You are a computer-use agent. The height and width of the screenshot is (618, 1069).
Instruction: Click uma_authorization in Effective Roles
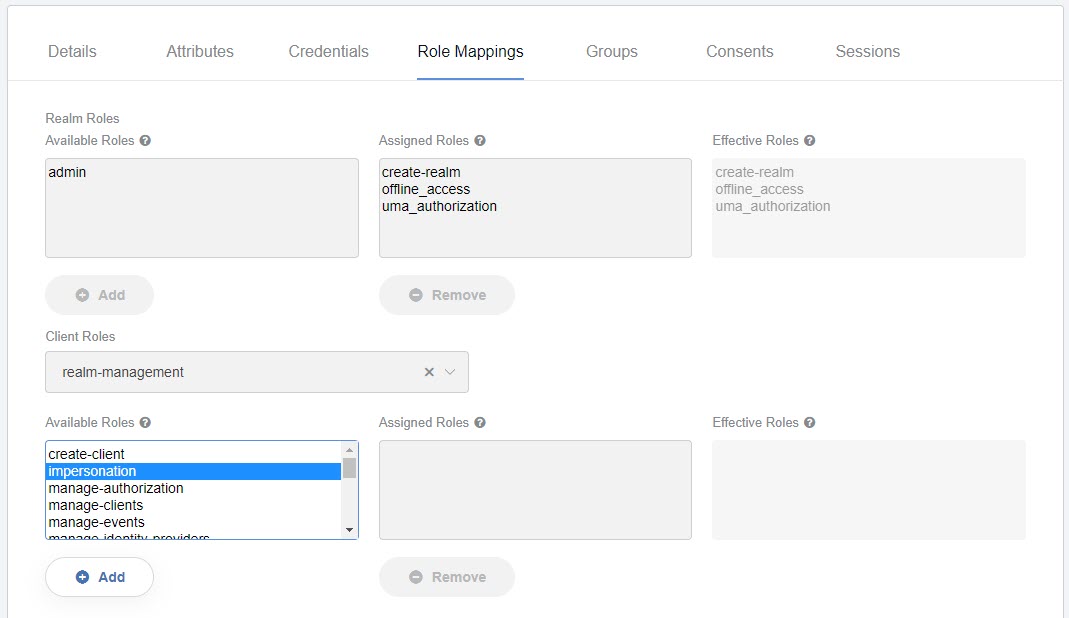(772, 206)
